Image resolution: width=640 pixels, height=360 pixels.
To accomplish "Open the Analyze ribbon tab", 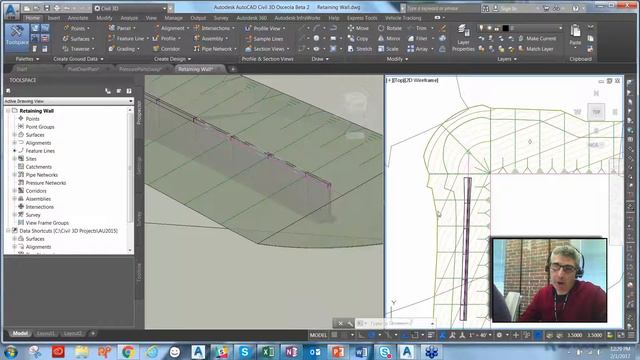I will pyautogui.click(x=129, y=18).
